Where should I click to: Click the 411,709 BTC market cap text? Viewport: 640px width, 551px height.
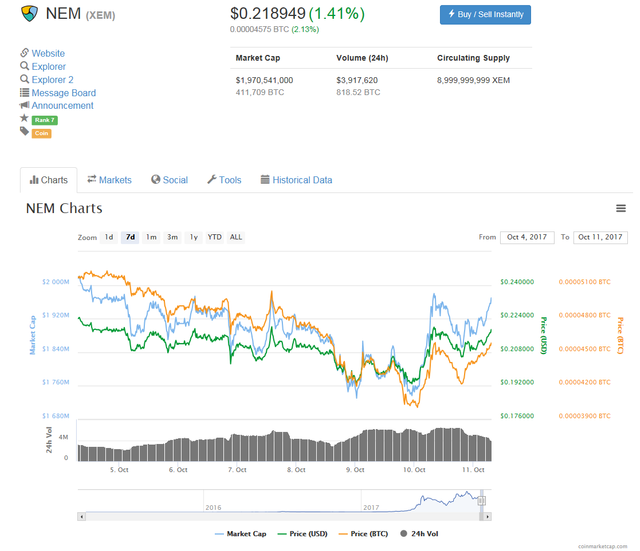tap(260, 92)
